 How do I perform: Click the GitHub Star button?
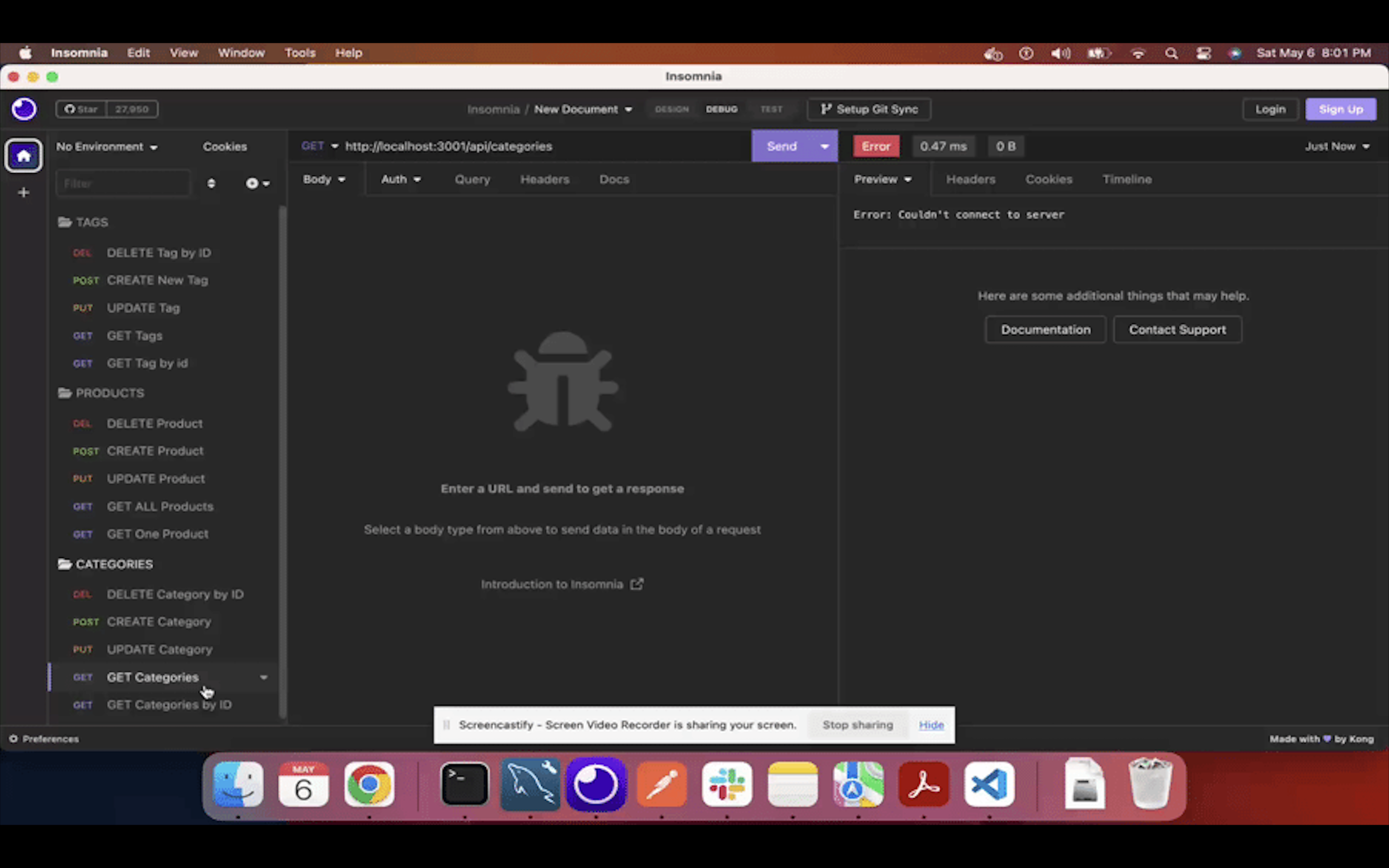81,109
